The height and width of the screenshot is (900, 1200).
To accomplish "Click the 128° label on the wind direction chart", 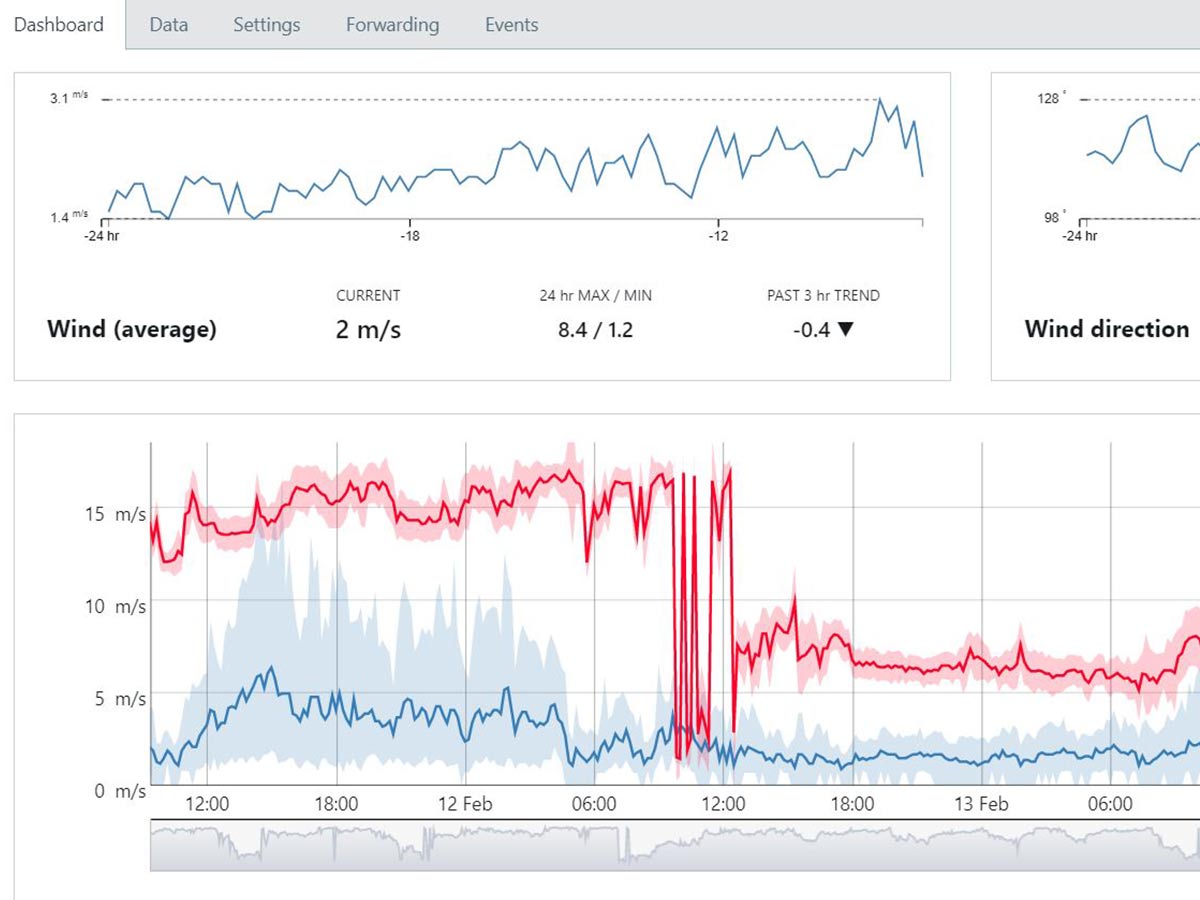I will click(x=1050, y=97).
